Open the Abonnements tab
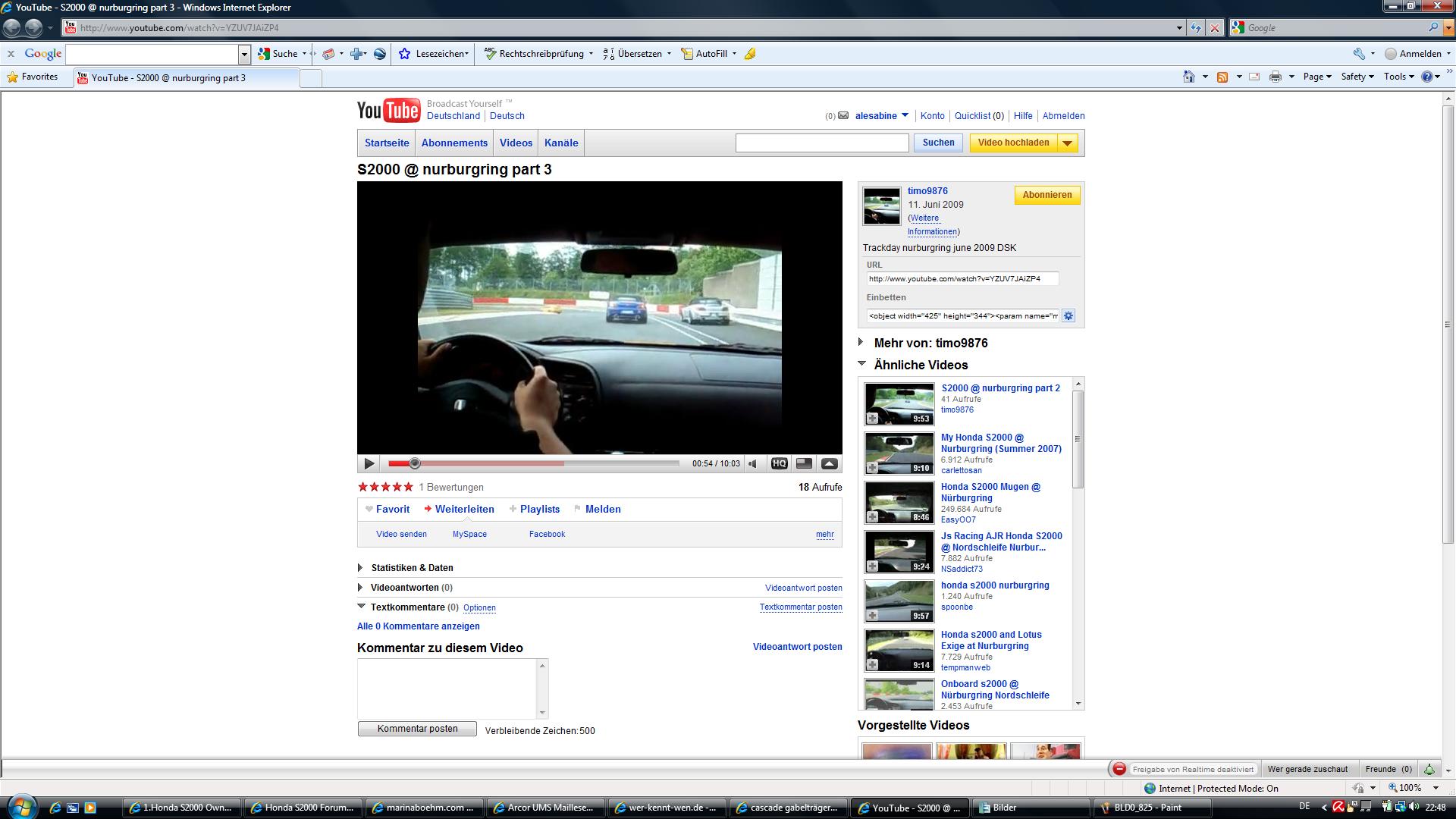The image size is (1456, 819). tap(454, 143)
